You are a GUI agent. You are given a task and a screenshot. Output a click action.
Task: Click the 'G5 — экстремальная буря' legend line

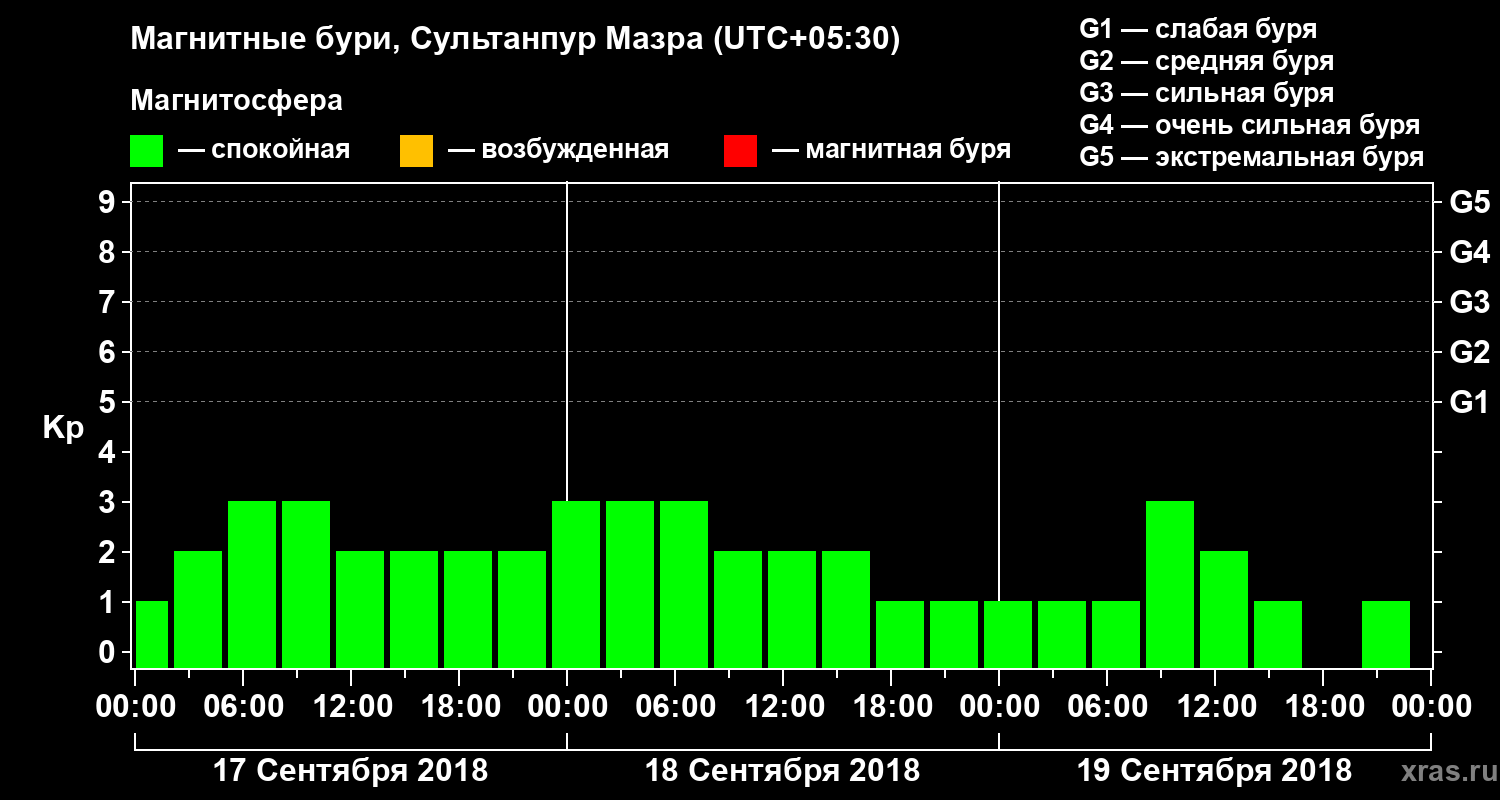click(1252, 157)
